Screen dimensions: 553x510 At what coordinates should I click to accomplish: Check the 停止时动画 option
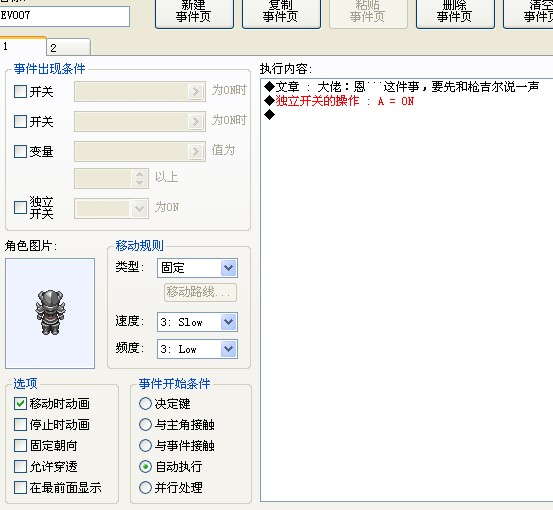coord(20,425)
